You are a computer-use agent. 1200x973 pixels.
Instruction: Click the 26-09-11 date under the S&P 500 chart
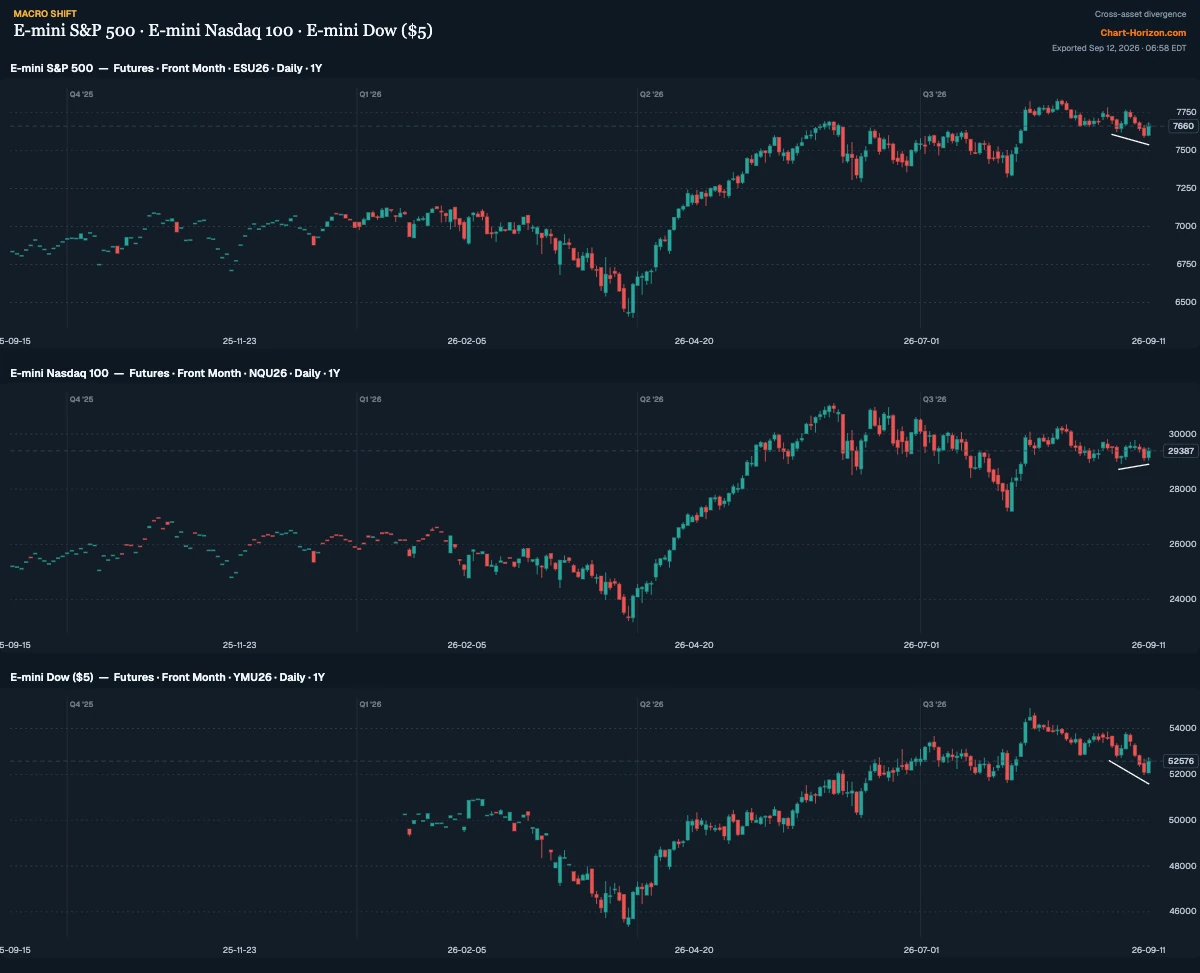1148,340
